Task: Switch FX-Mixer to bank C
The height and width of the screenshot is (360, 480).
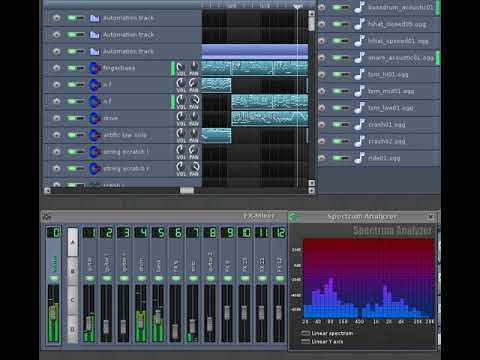Action: click(x=73, y=300)
